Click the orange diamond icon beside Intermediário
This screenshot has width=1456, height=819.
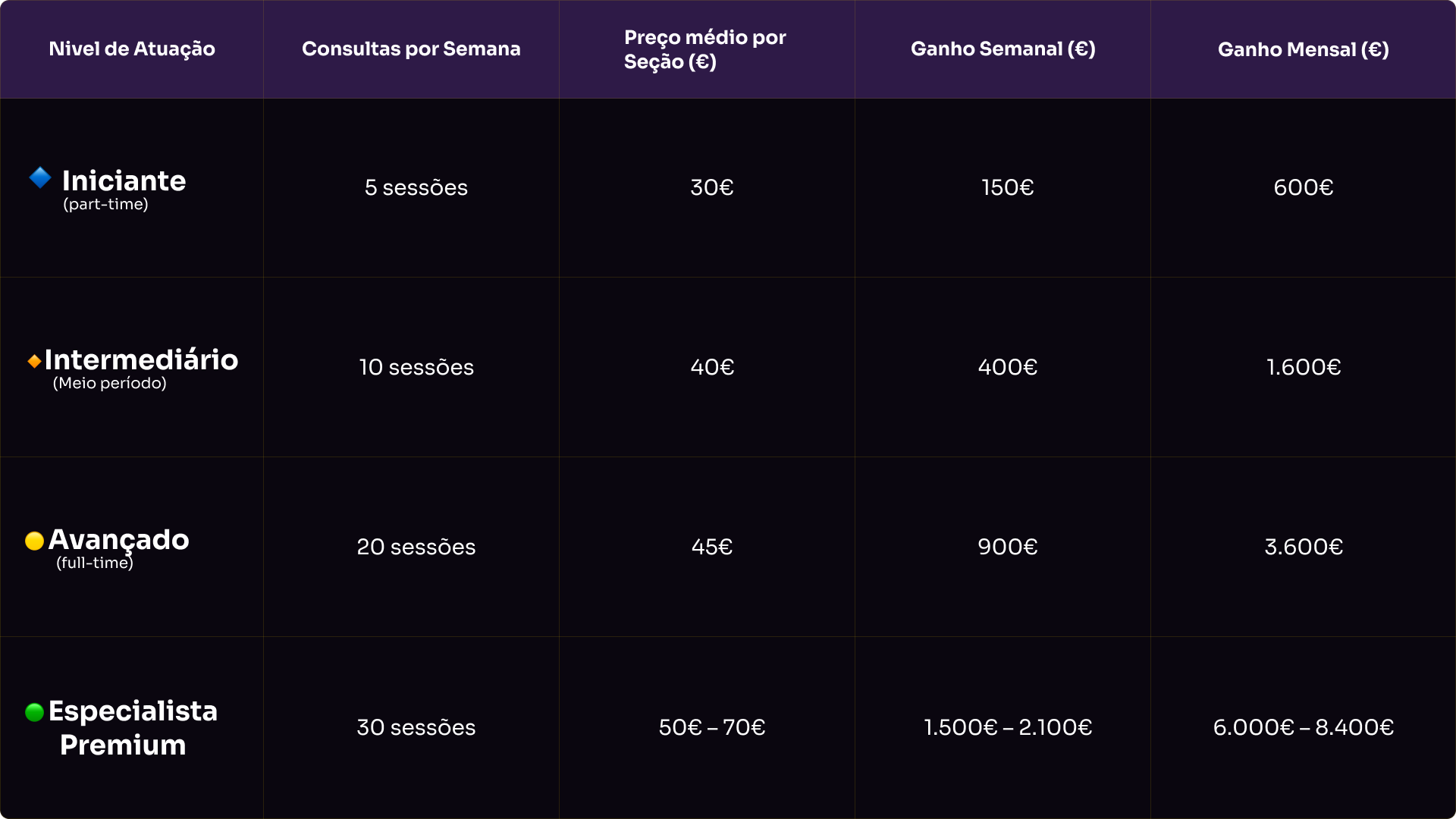pyautogui.click(x=34, y=361)
